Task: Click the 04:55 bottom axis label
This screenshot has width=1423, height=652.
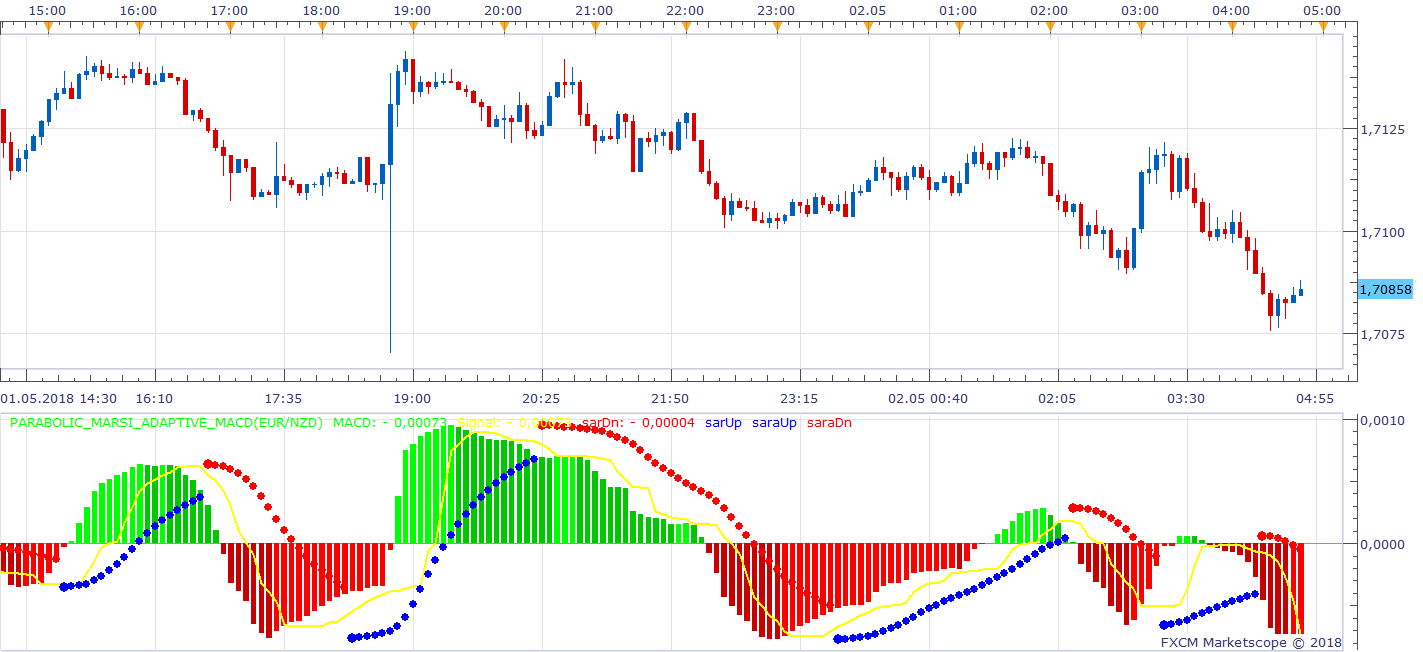Action: pyautogui.click(x=1313, y=398)
